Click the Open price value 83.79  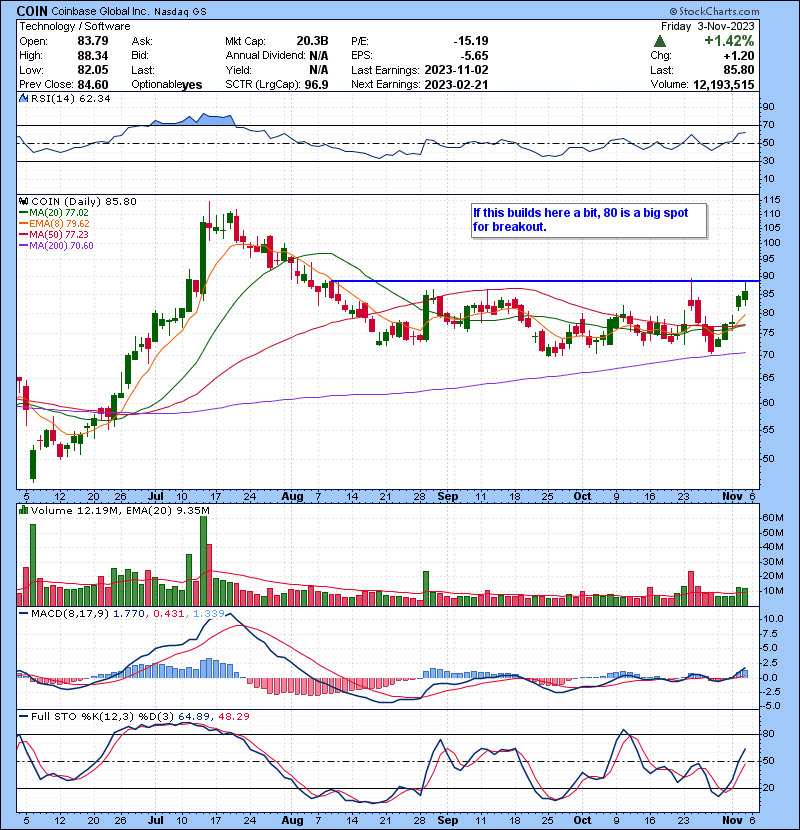pyautogui.click(x=93, y=41)
